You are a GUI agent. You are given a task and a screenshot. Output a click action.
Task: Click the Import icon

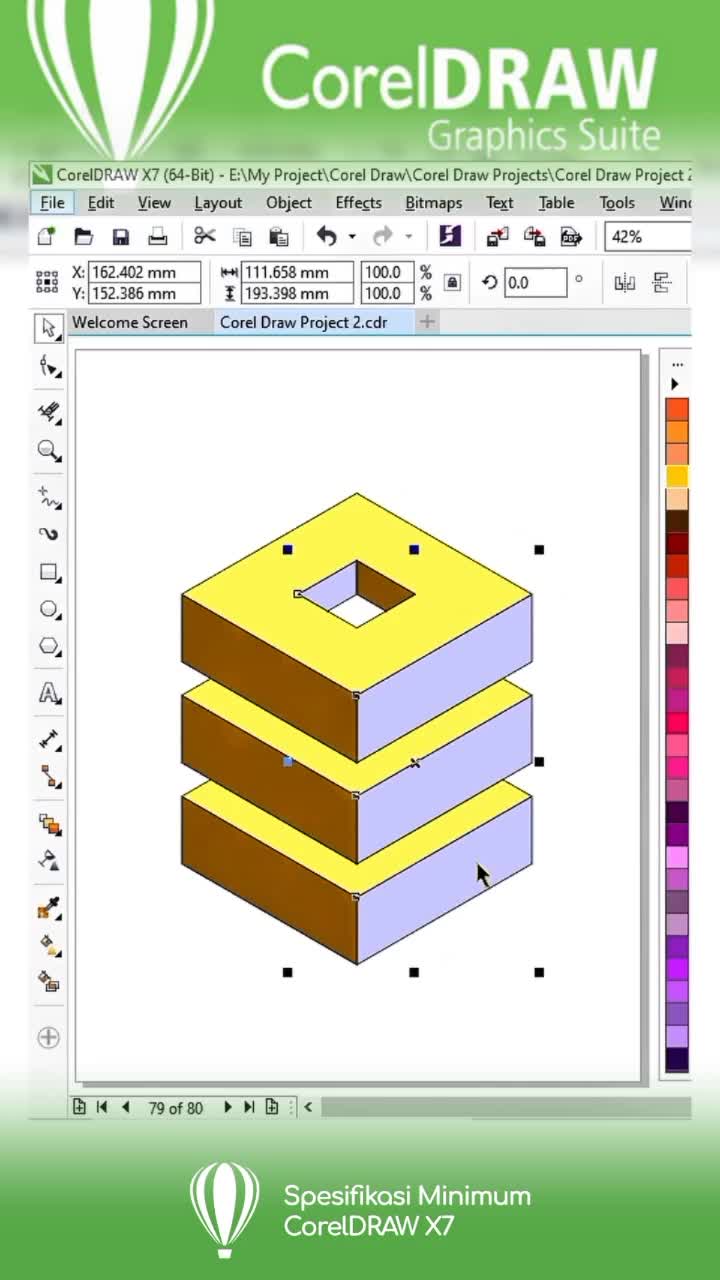pos(497,237)
